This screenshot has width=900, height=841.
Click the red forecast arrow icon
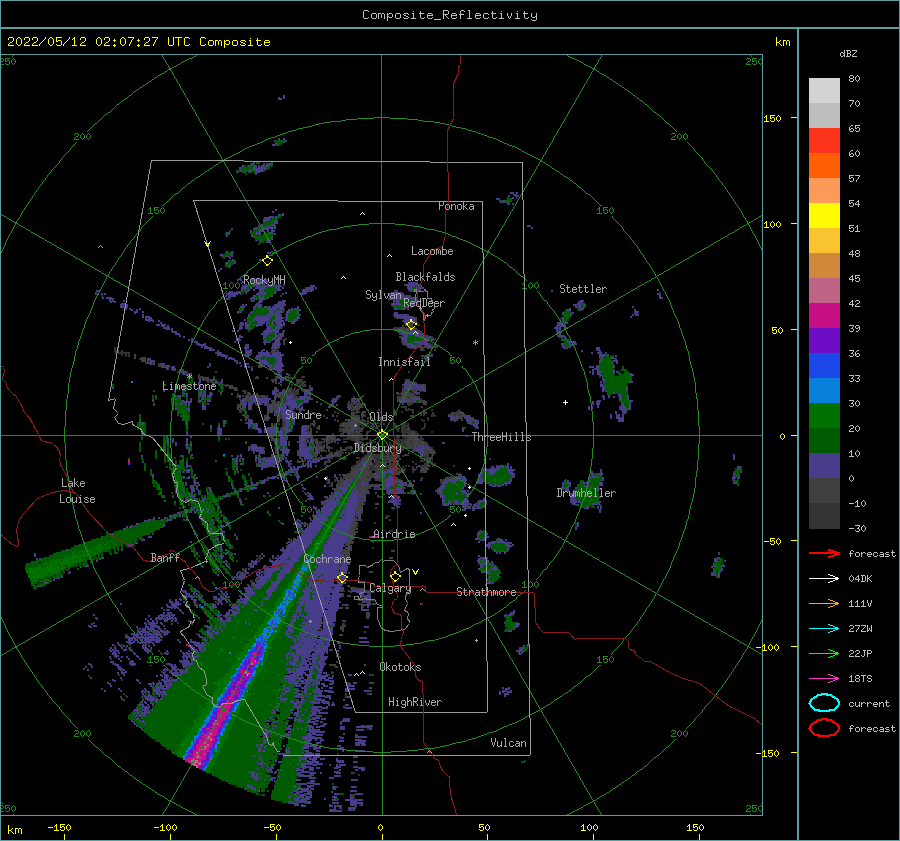(824, 553)
